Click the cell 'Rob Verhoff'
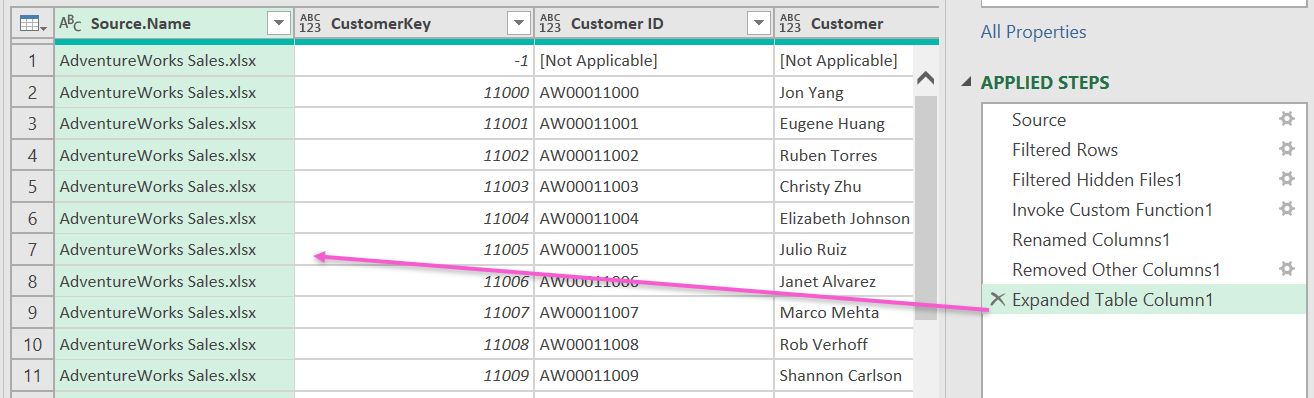Screen dimensions: 1314x398 click(x=843, y=345)
